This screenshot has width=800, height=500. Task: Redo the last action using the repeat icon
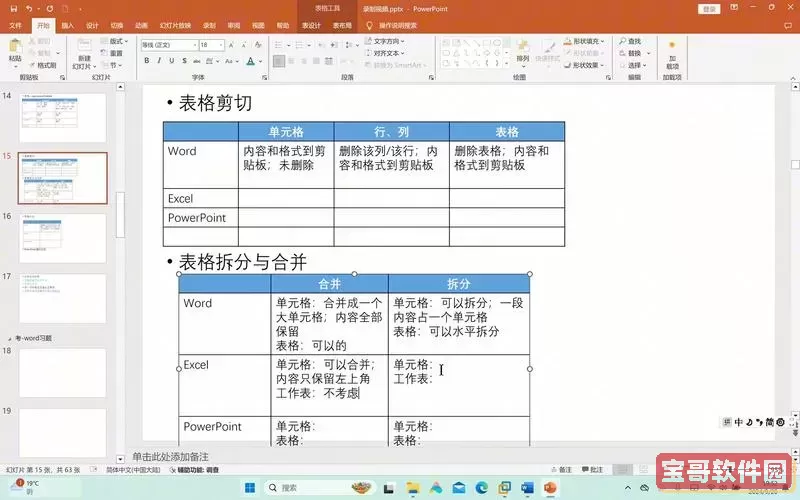(49, 9)
